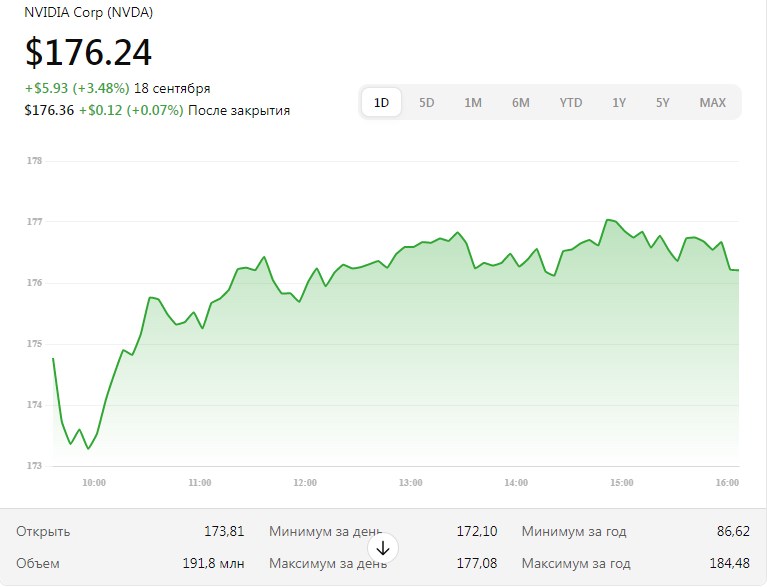The image size is (767, 587).
Task: Switch chart to the 1M range
Action: 473,103
